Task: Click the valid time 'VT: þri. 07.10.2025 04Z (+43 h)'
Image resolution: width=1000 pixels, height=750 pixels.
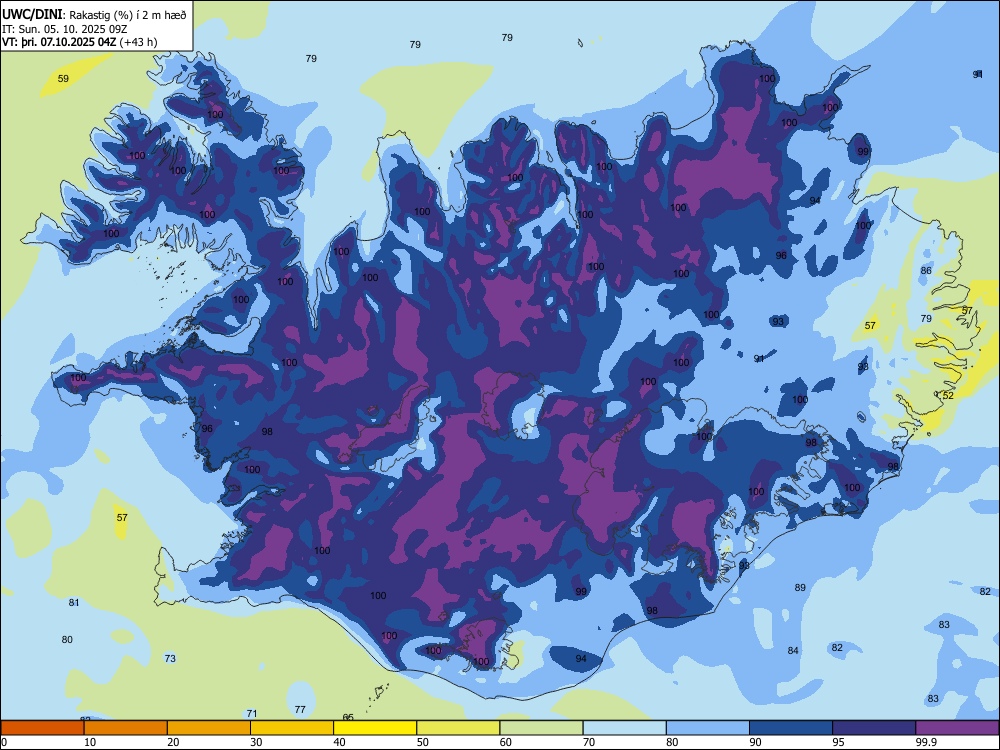Action: click(x=80, y=42)
